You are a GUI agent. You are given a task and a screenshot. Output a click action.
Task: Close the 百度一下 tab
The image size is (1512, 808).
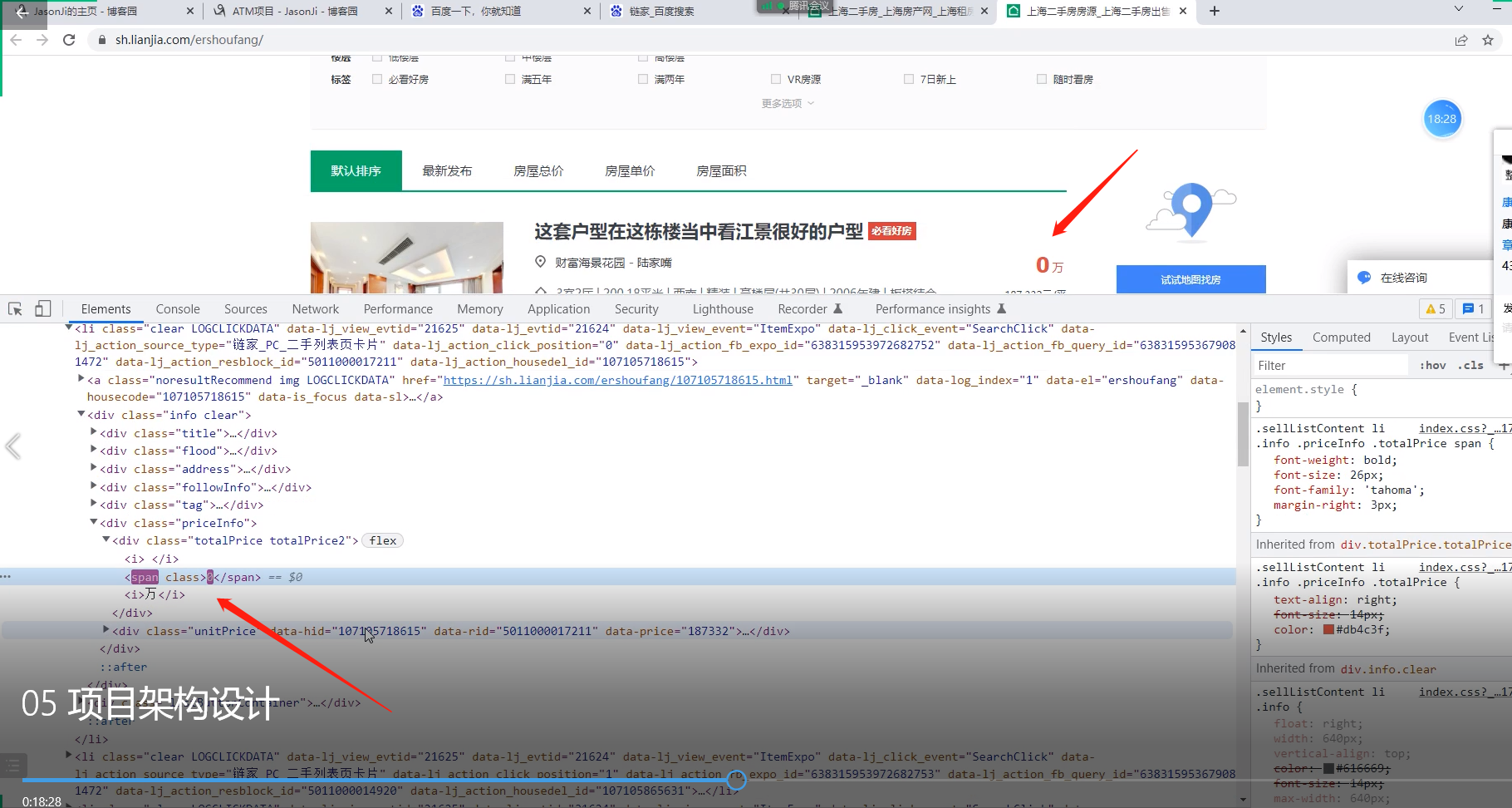[587, 12]
